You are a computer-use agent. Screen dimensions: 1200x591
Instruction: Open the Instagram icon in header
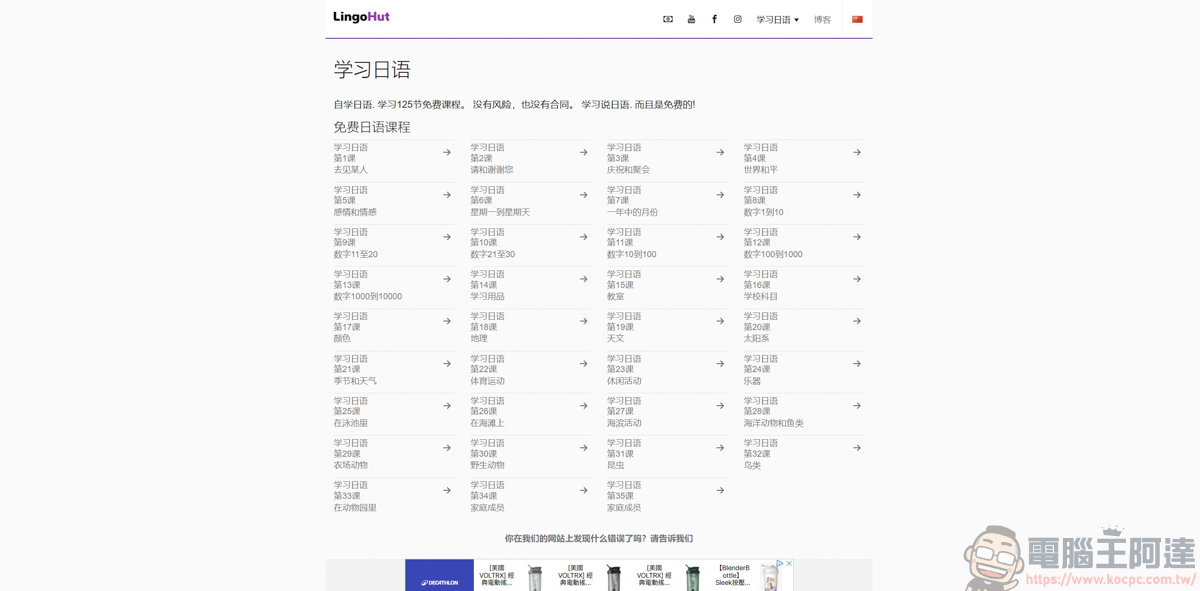point(738,19)
